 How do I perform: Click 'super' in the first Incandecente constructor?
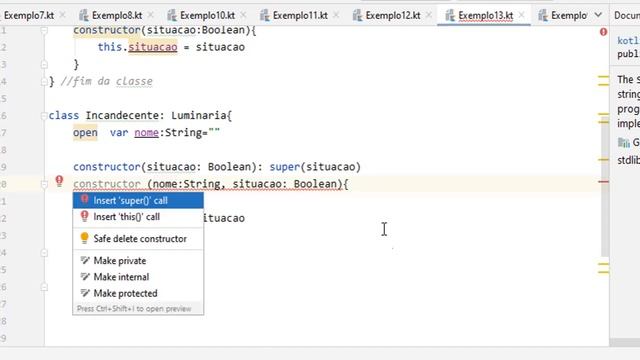284,167
